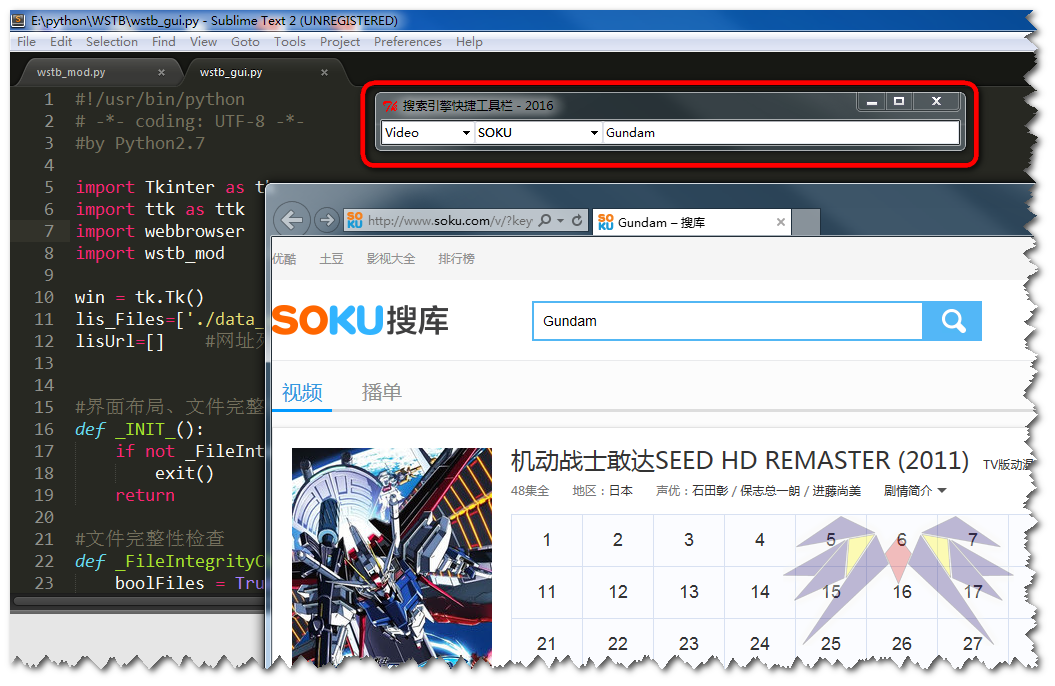Click the browser Forward arrow button

pyautogui.click(x=327, y=220)
